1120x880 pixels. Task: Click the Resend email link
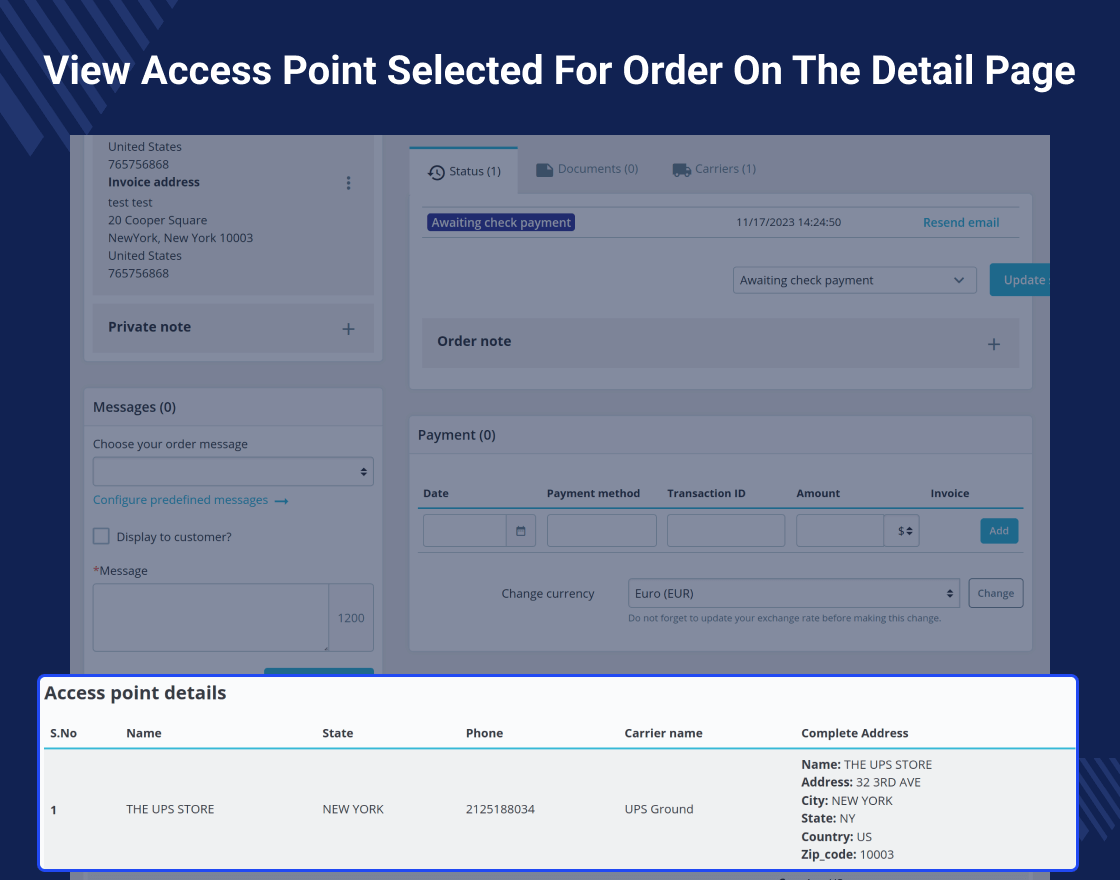(961, 223)
